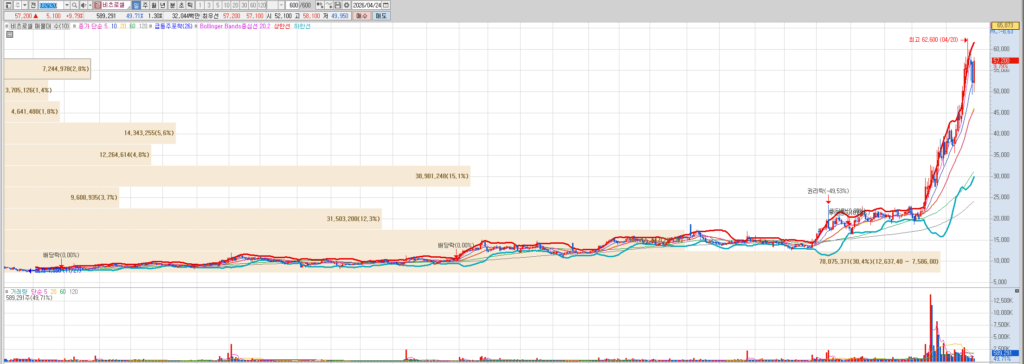Click the volume profile bar 31,503,200(12.3%)

click(193, 218)
